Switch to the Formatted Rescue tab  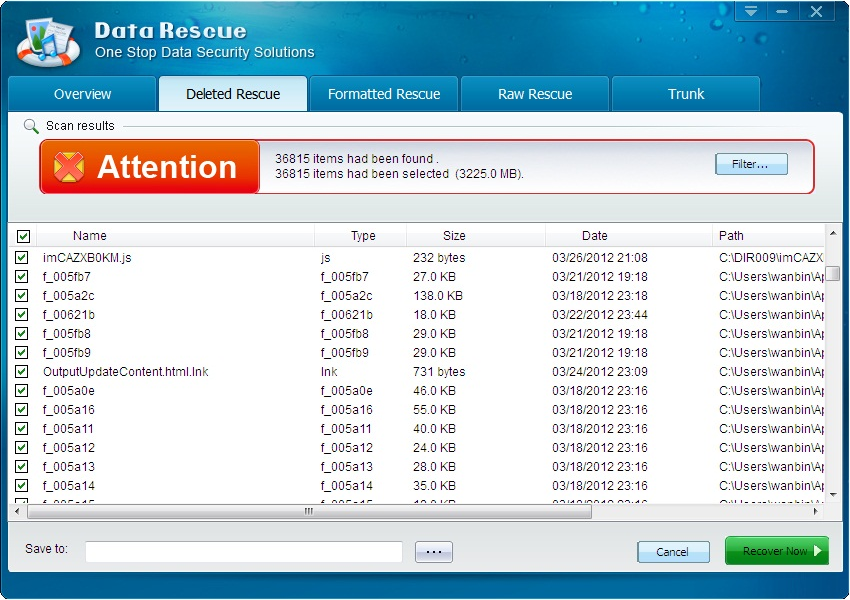click(x=384, y=94)
